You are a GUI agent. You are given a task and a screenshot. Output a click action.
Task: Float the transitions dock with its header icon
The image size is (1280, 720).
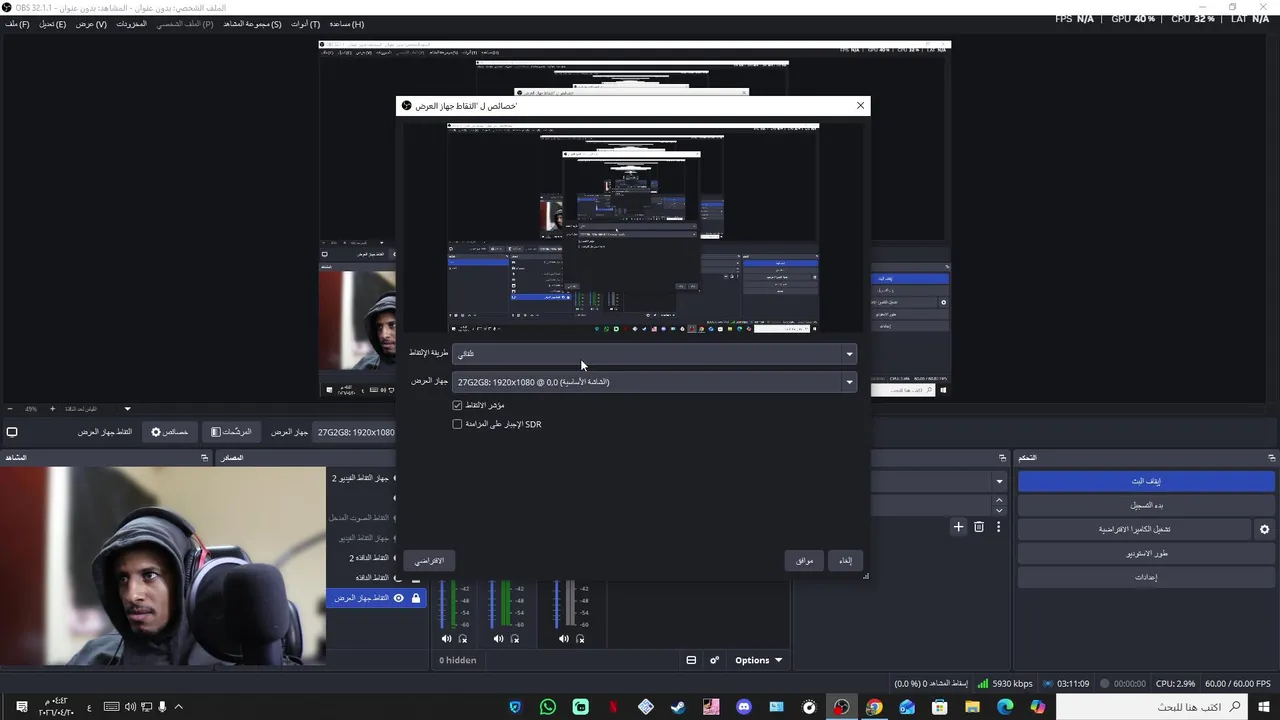1002,457
